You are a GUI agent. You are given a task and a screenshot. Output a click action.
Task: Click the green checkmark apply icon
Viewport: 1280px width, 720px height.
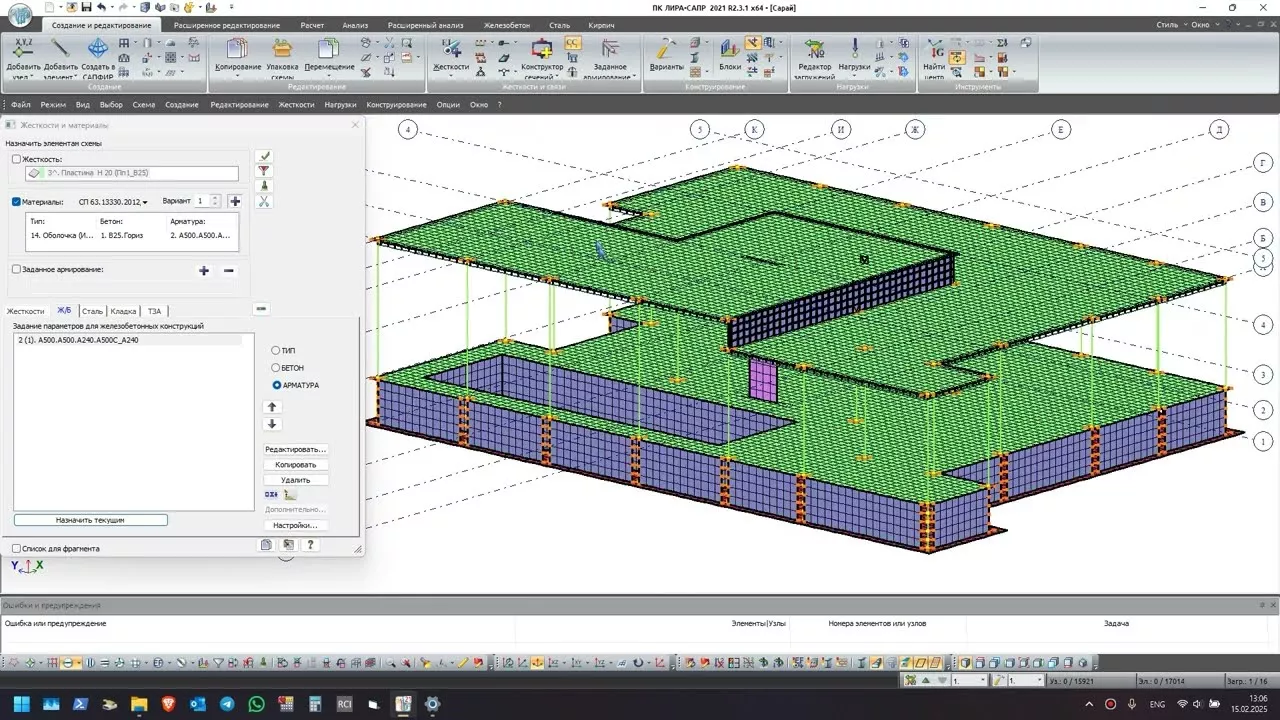coord(264,156)
